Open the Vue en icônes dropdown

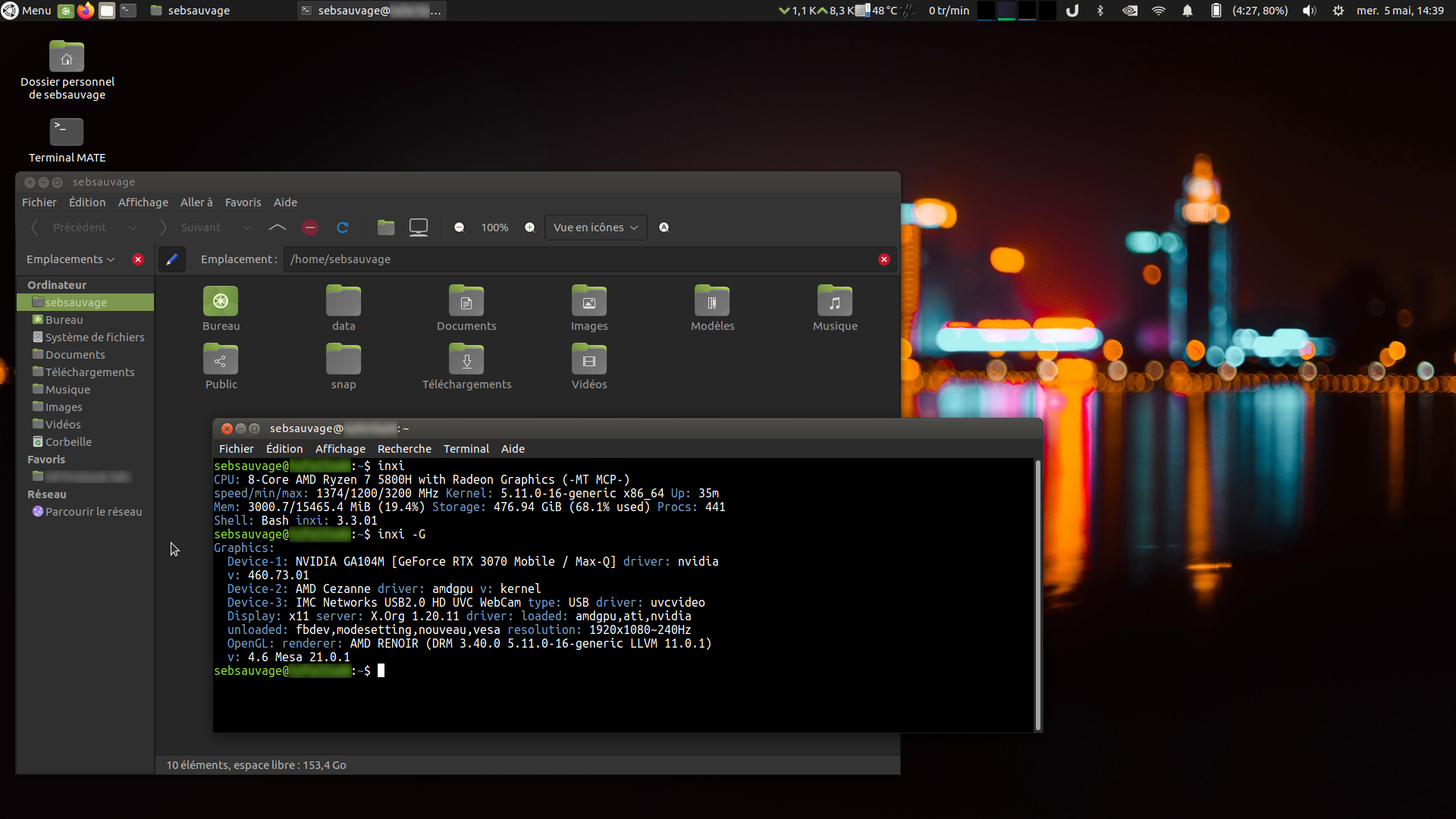click(595, 227)
